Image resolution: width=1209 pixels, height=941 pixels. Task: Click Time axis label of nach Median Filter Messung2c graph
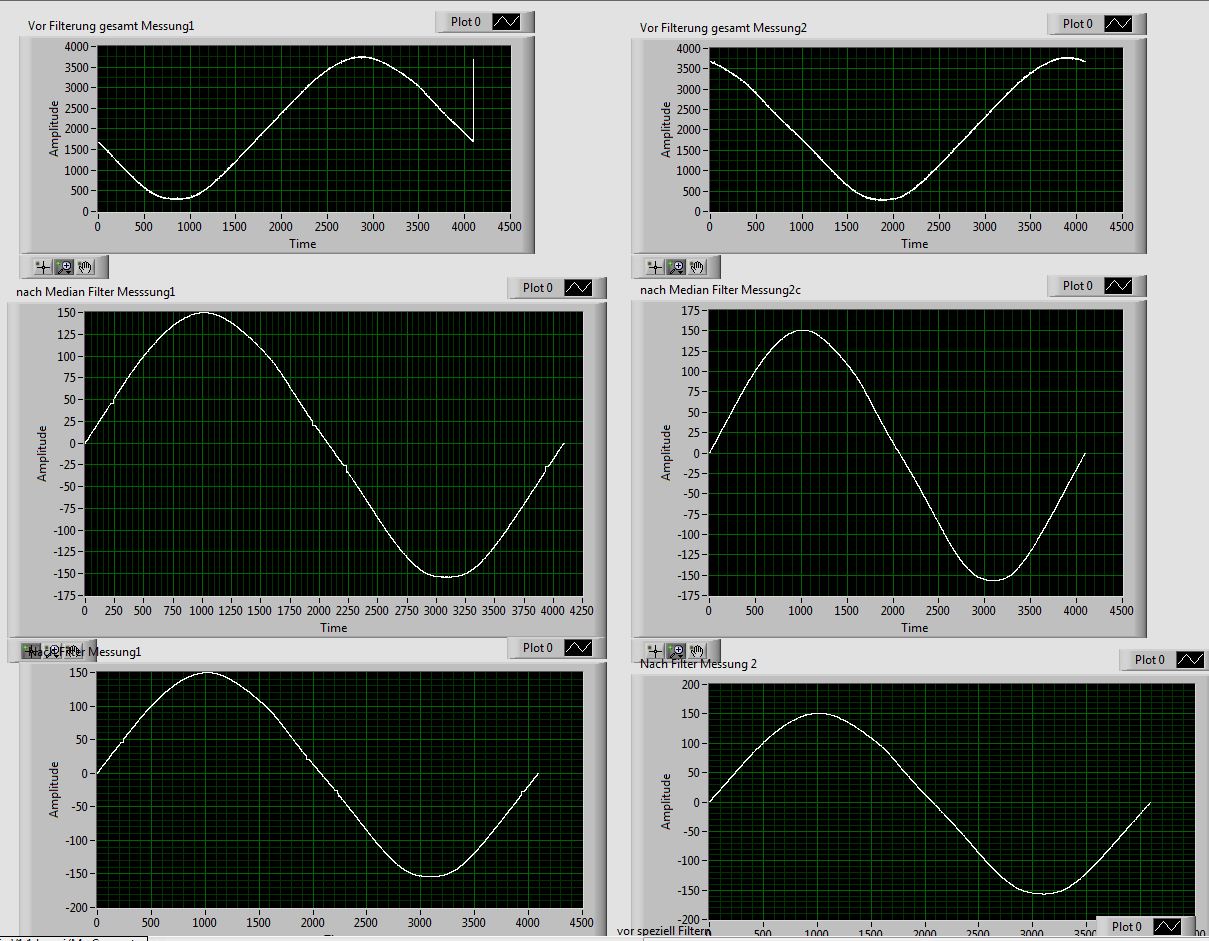coord(914,628)
